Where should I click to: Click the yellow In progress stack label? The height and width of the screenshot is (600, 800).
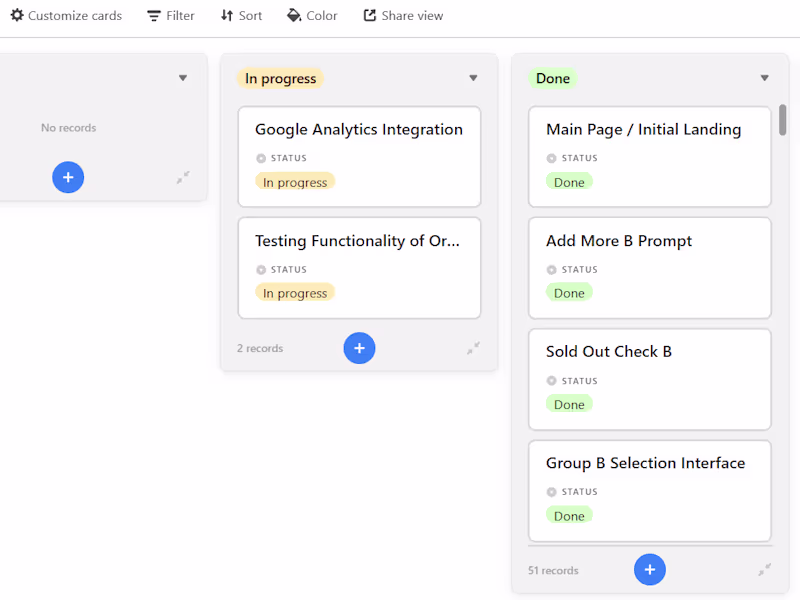pyautogui.click(x=280, y=78)
